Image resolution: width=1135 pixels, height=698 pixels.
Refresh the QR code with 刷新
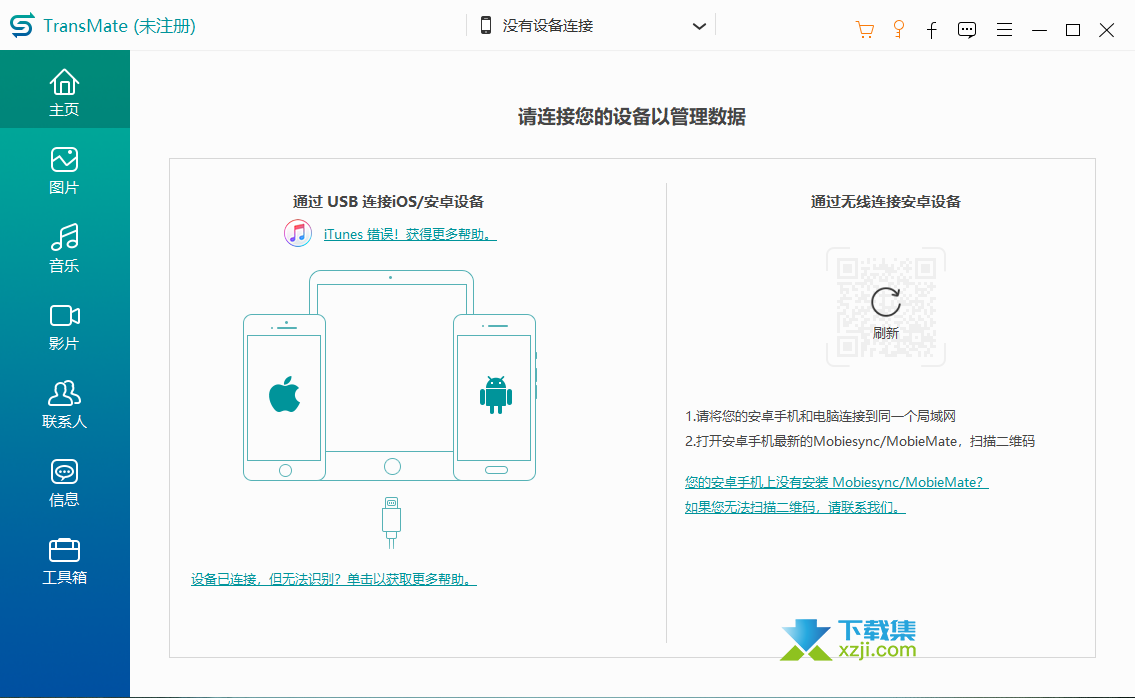885,312
